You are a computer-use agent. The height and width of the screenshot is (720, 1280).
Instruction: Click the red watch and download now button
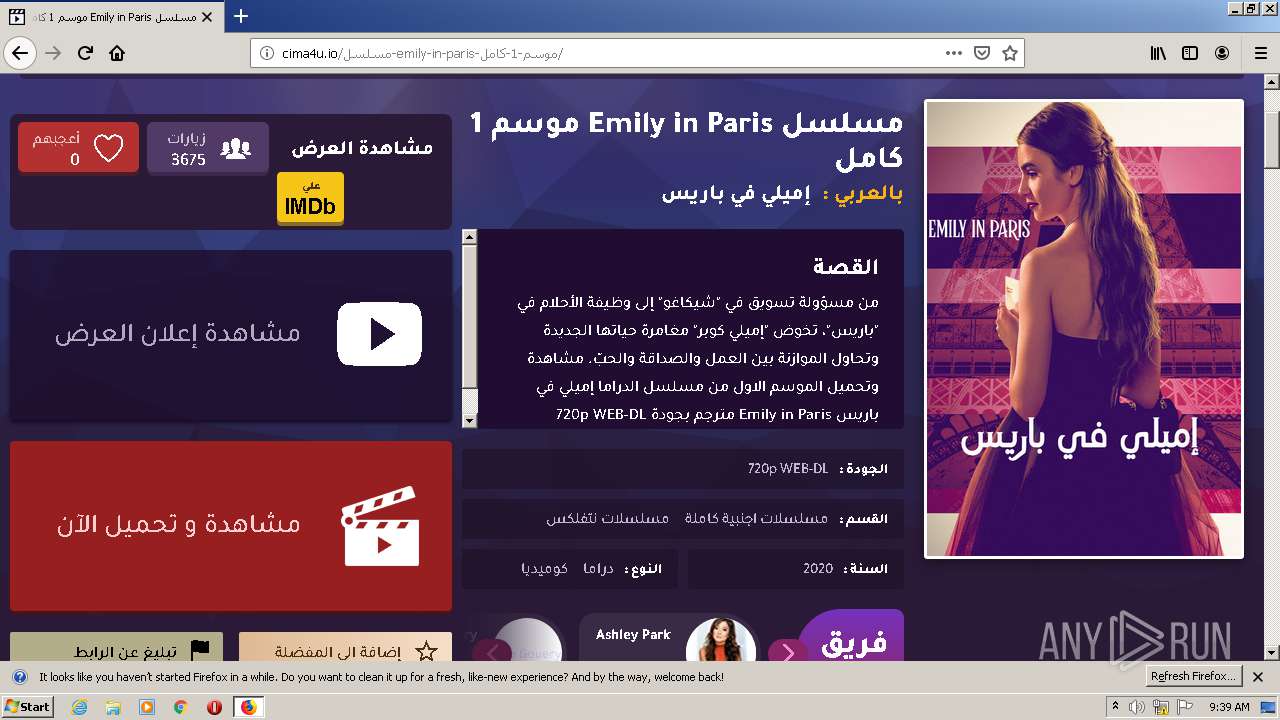pyautogui.click(x=231, y=526)
